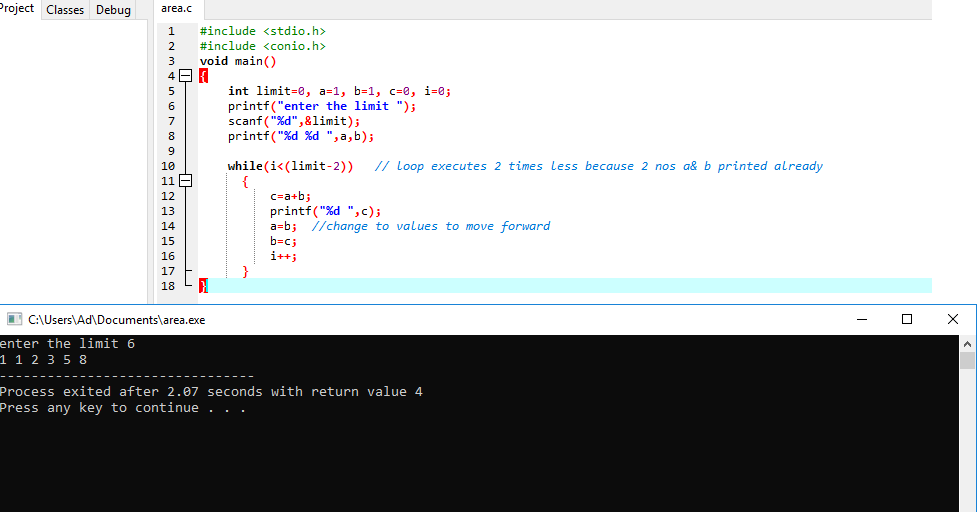This screenshot has width=979, height=512.
Task: Click the highlighted closing brace on line 18
Action: pyautogui.click(x=203, y=286)
